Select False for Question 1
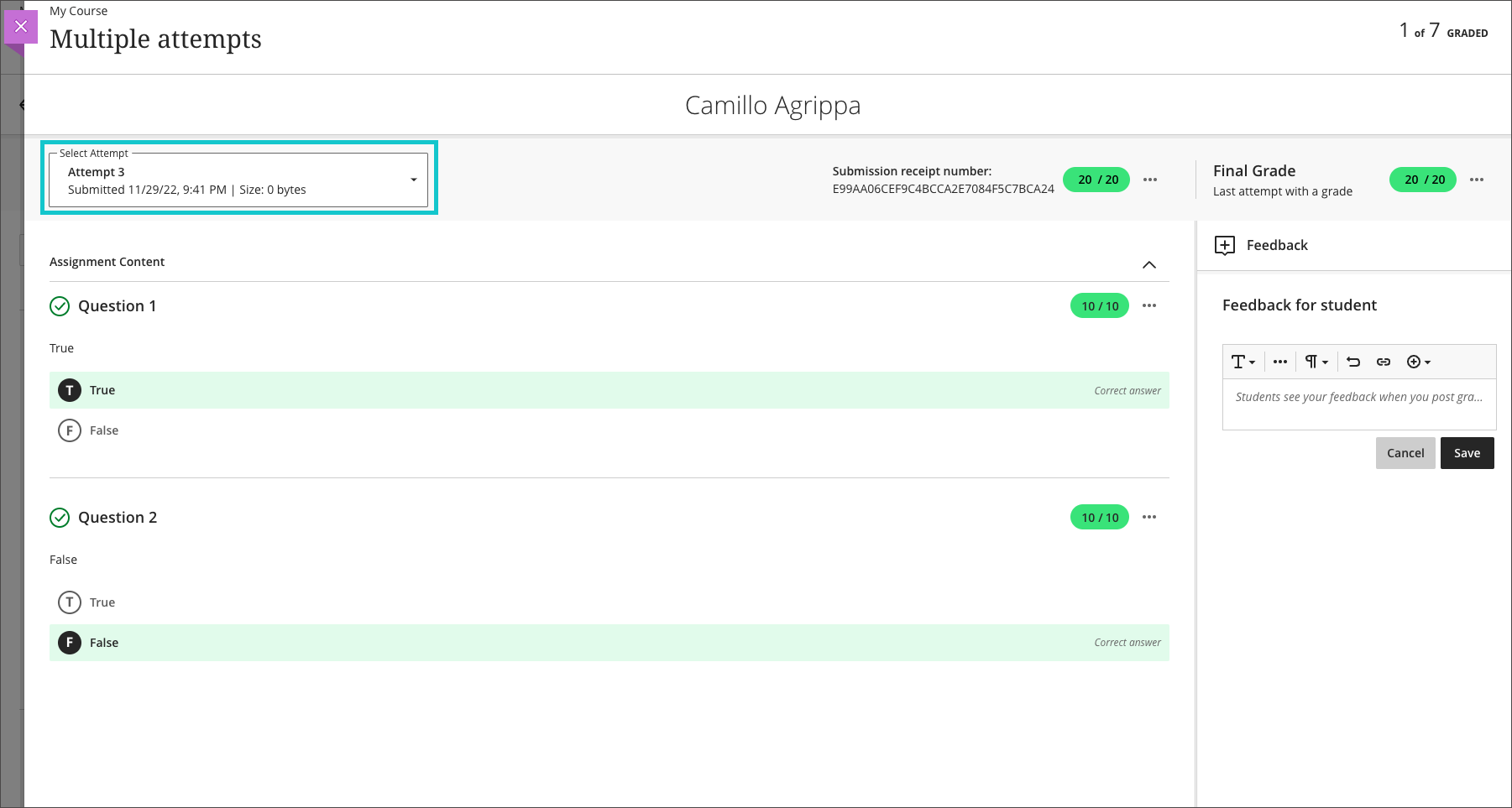Image resolution: width=1512 pixels, height=808 pixels. [x=70, y=430]
